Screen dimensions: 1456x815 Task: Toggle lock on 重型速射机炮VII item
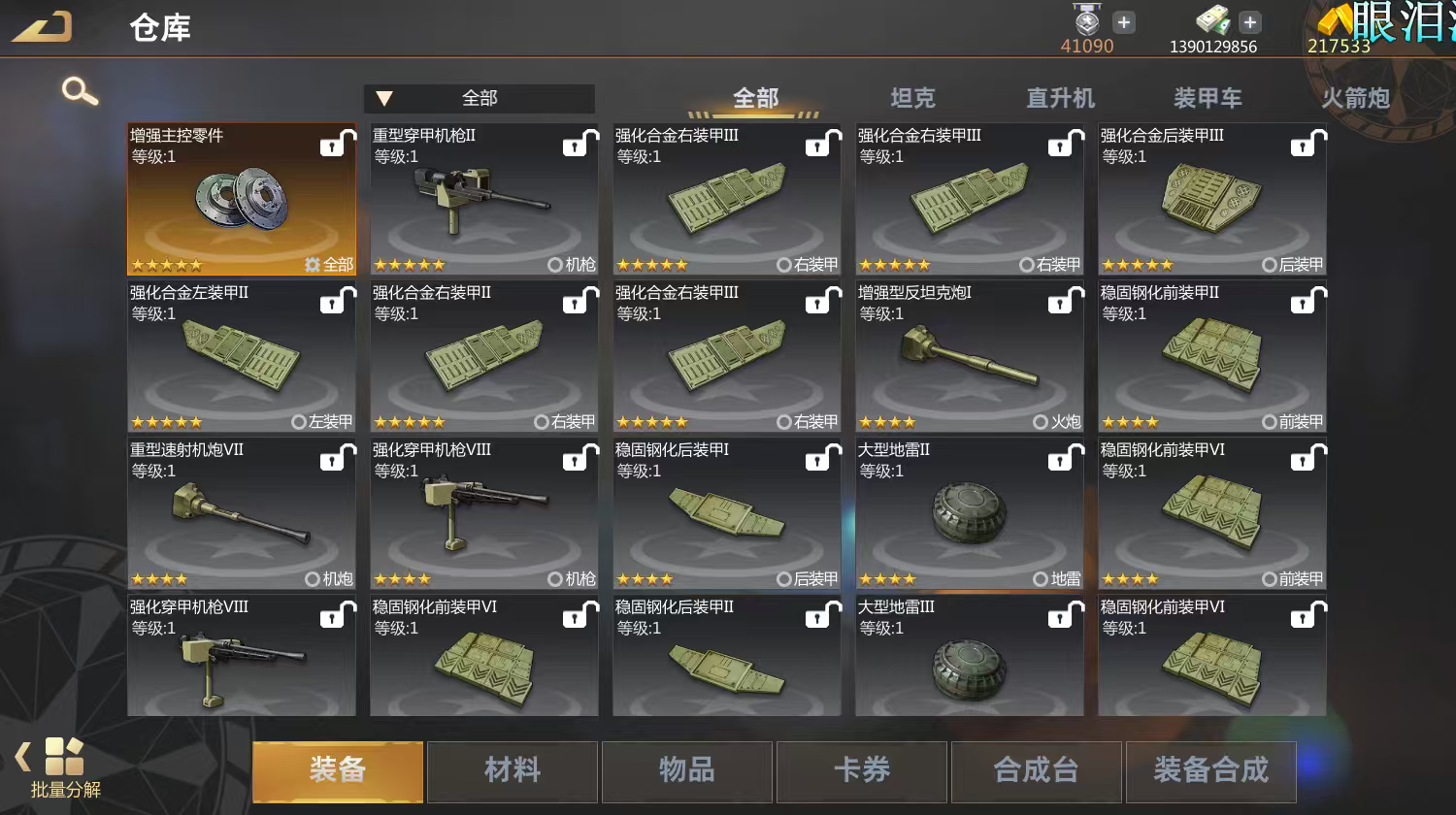(x=337, y=458)
